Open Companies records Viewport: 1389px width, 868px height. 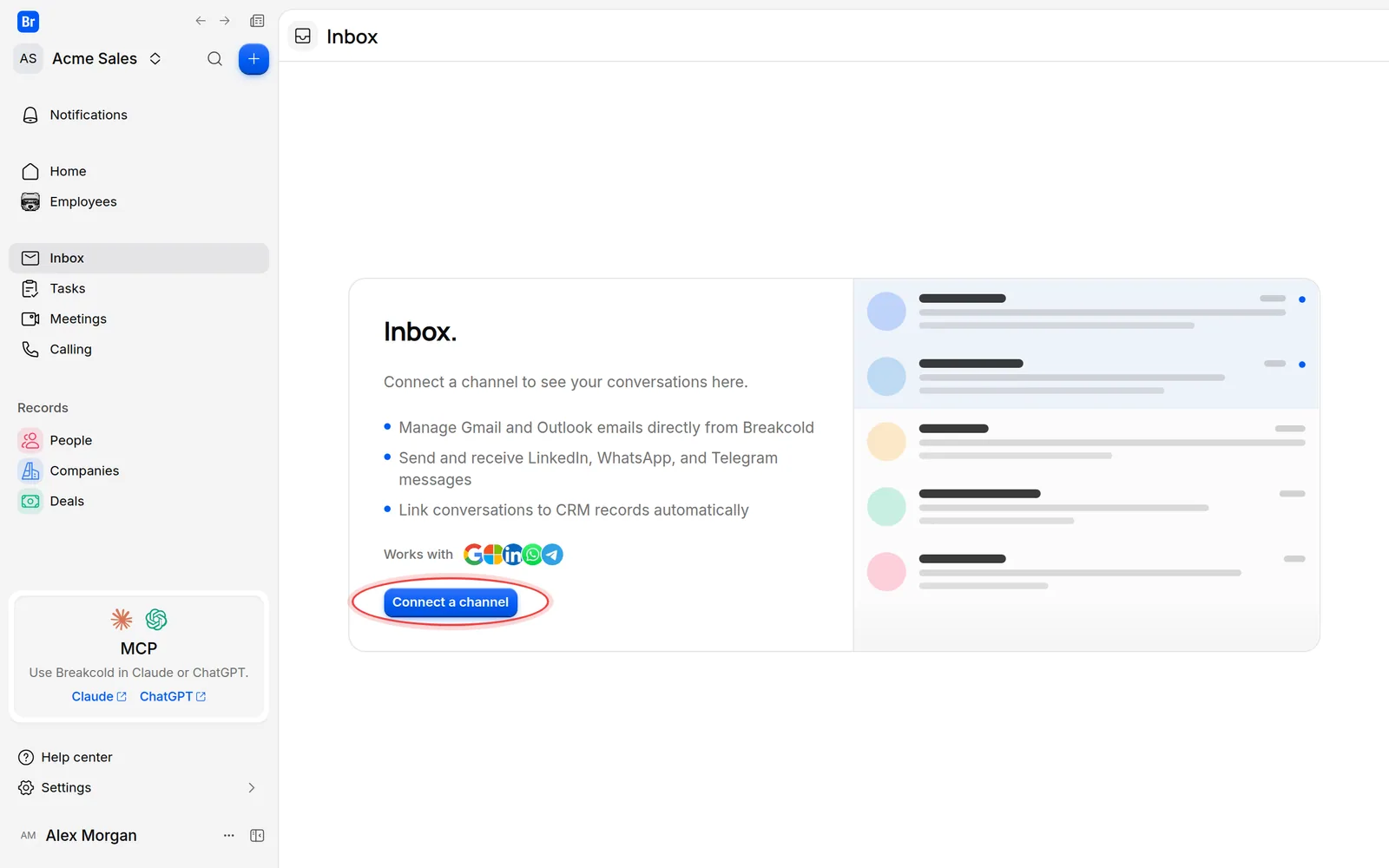(139, 470)
